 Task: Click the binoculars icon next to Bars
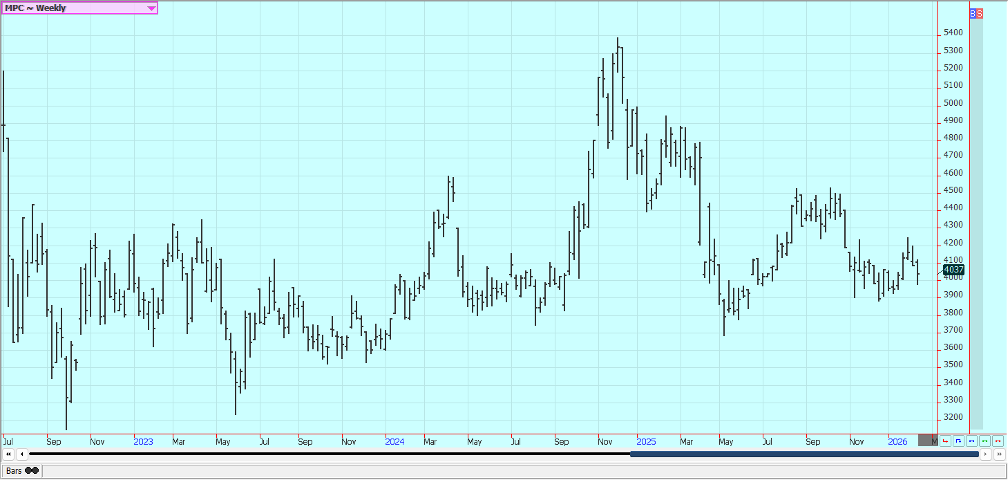pos(33,470)
